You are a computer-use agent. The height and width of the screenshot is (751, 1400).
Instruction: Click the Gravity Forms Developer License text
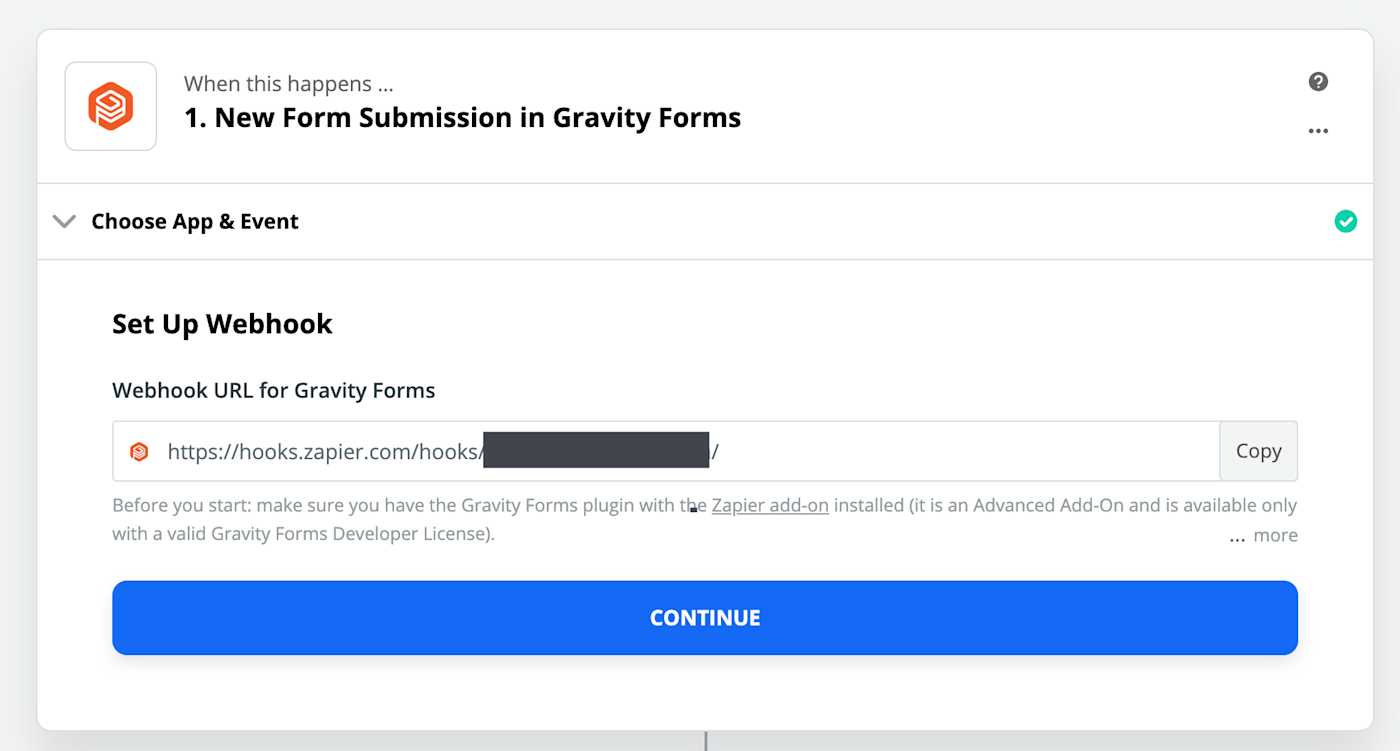[350, 534]
